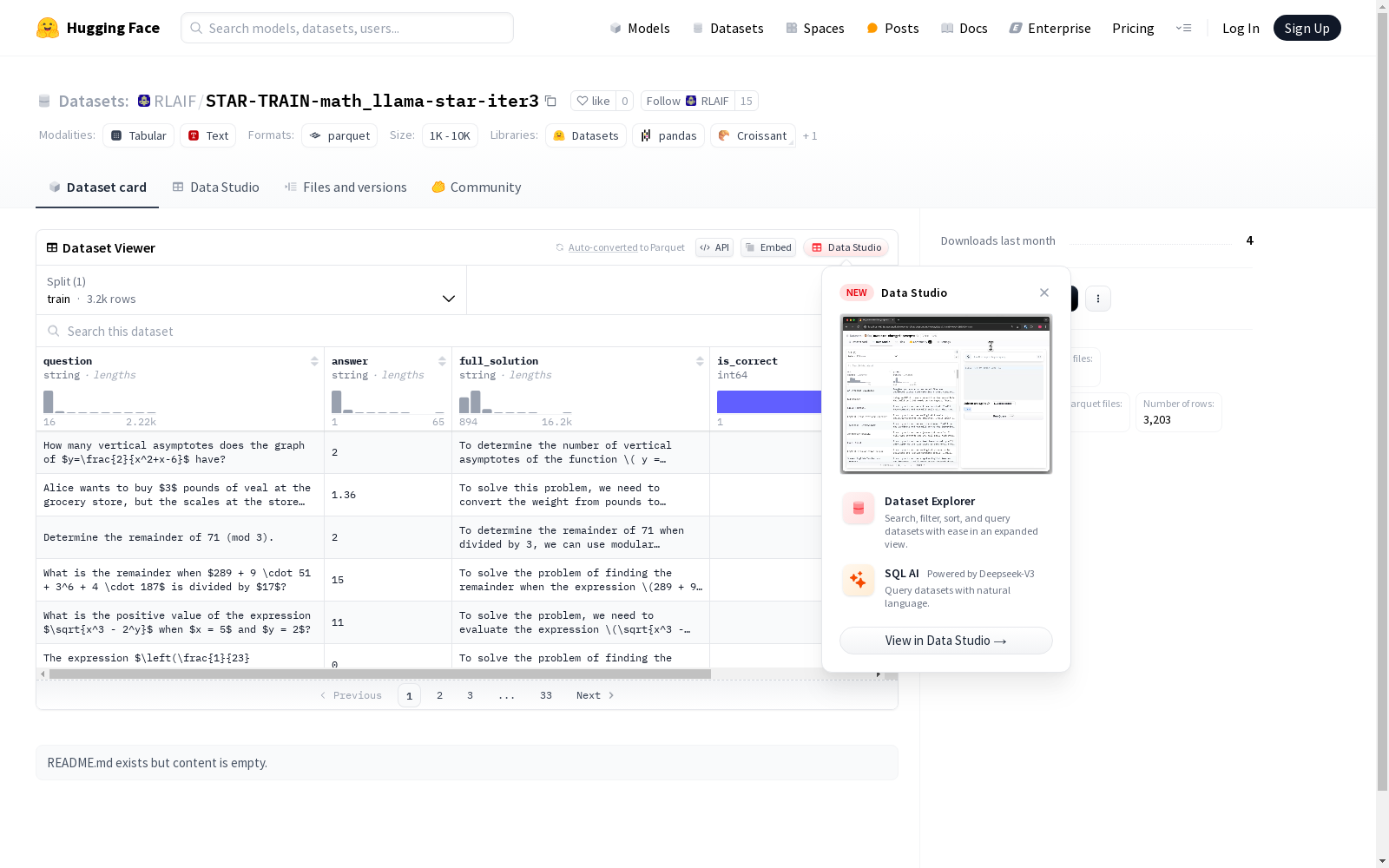Click the heart like icon button

click(583, 101)
